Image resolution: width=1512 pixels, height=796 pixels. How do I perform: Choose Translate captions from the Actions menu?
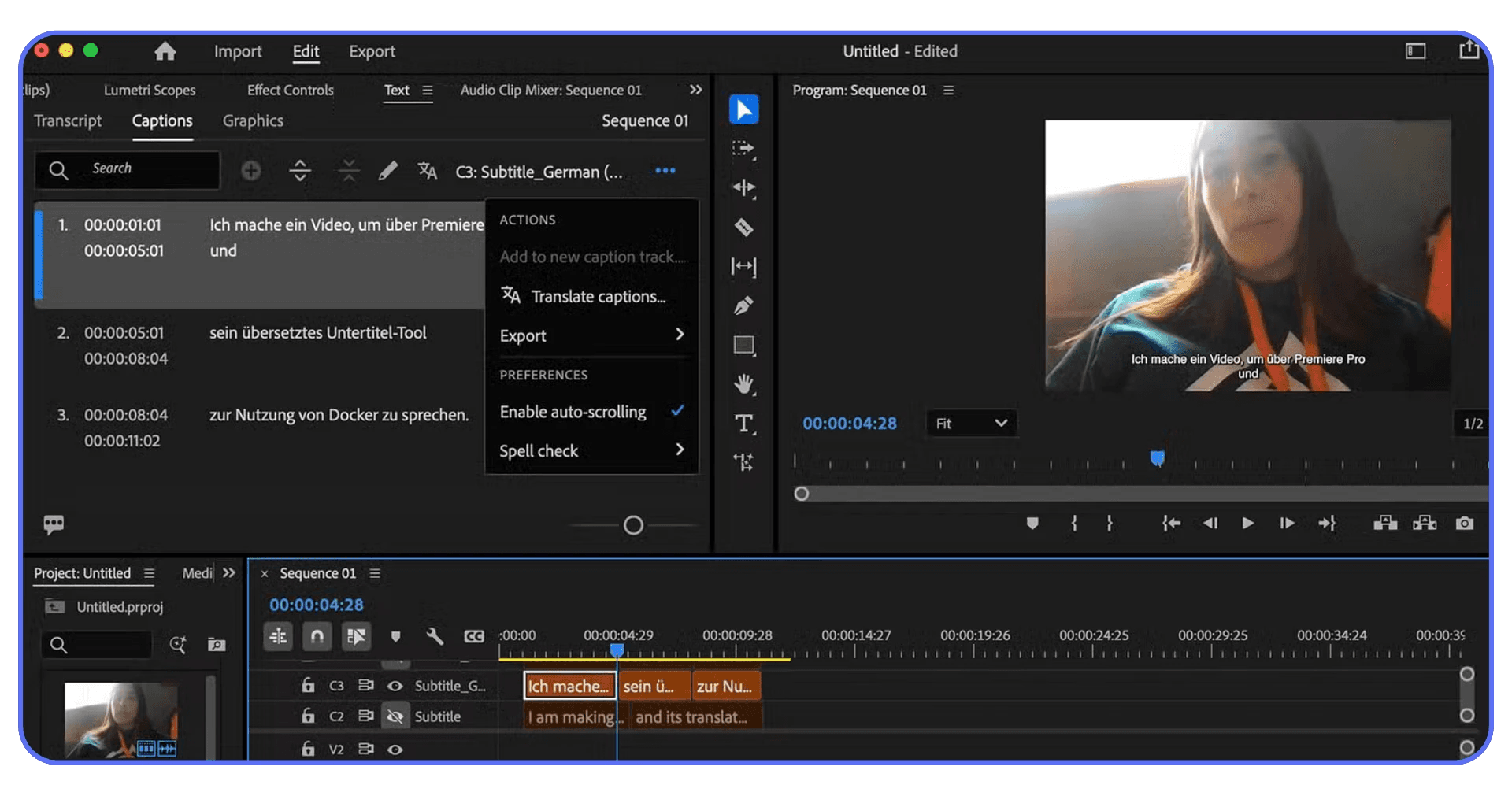coord(597,296)
